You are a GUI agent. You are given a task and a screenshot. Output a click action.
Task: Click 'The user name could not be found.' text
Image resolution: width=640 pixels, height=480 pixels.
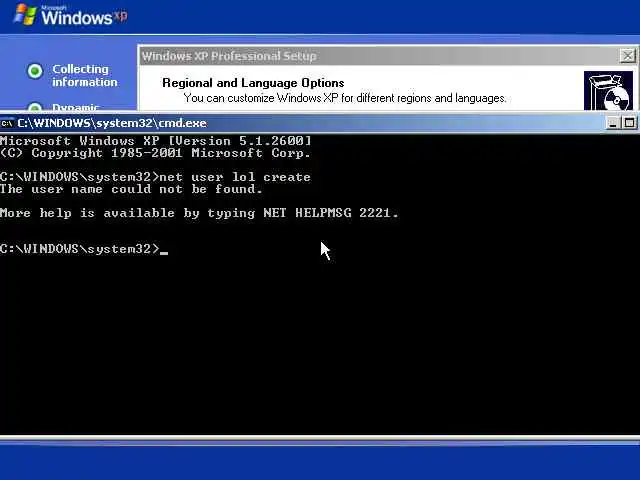point(131,189)
